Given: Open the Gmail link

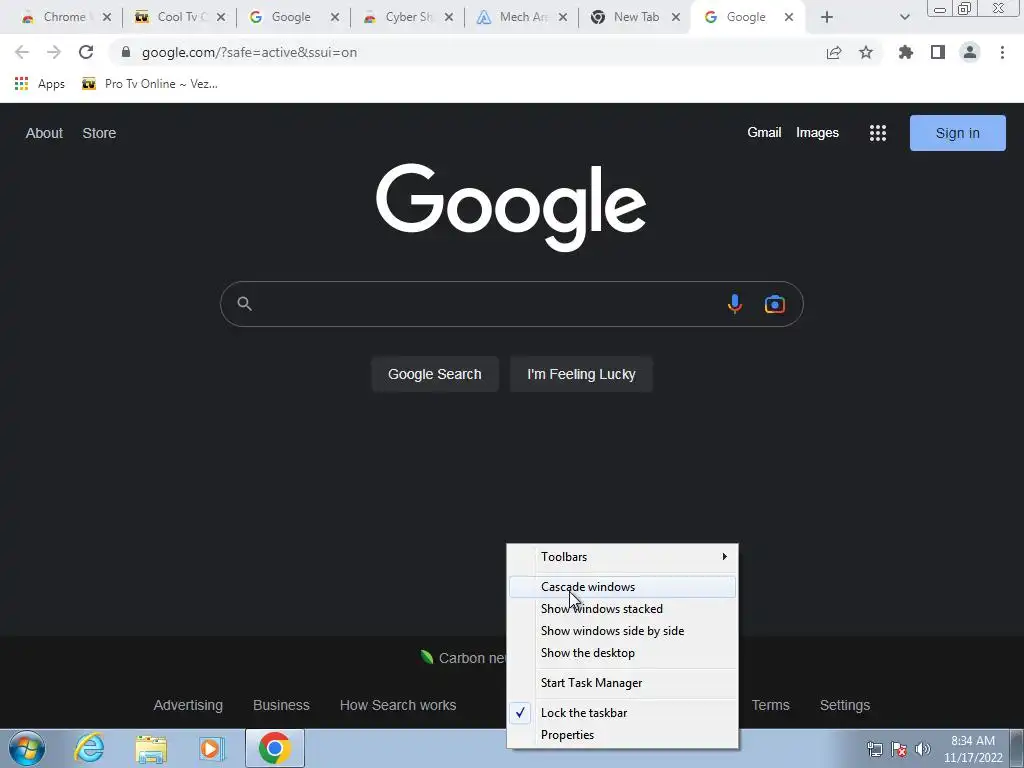Looking at the screenshot, I should (x=764, y=133).
